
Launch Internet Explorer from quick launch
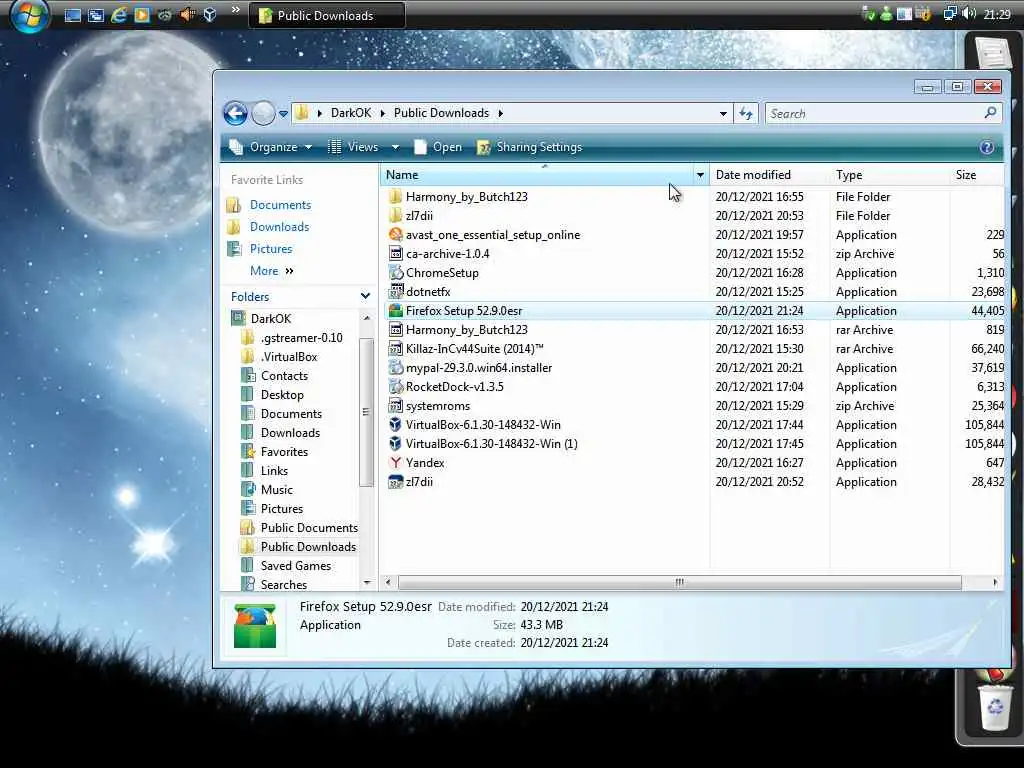[119, 15]
